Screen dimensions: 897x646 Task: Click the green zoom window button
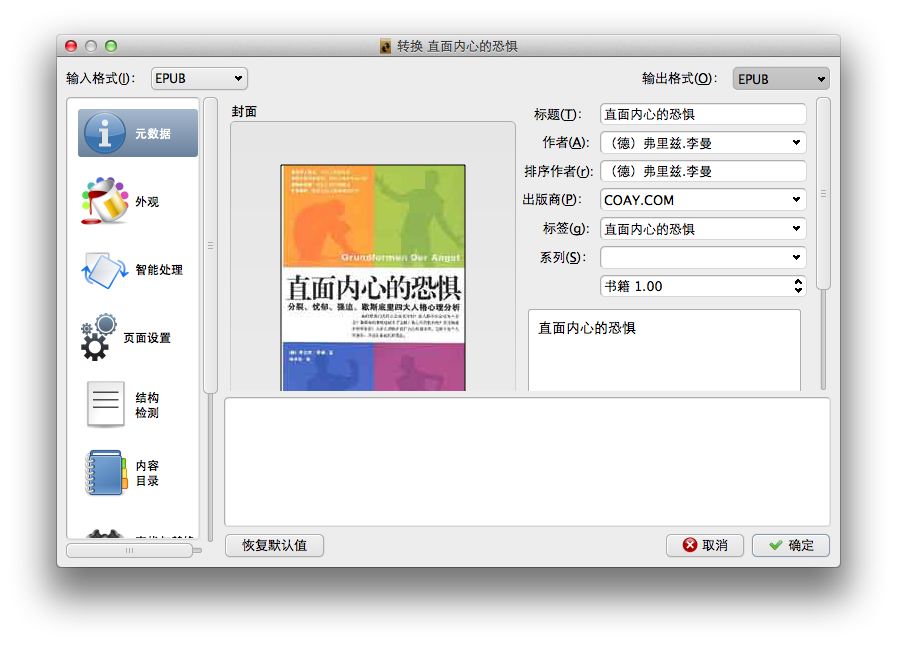[x=111, y=46]
